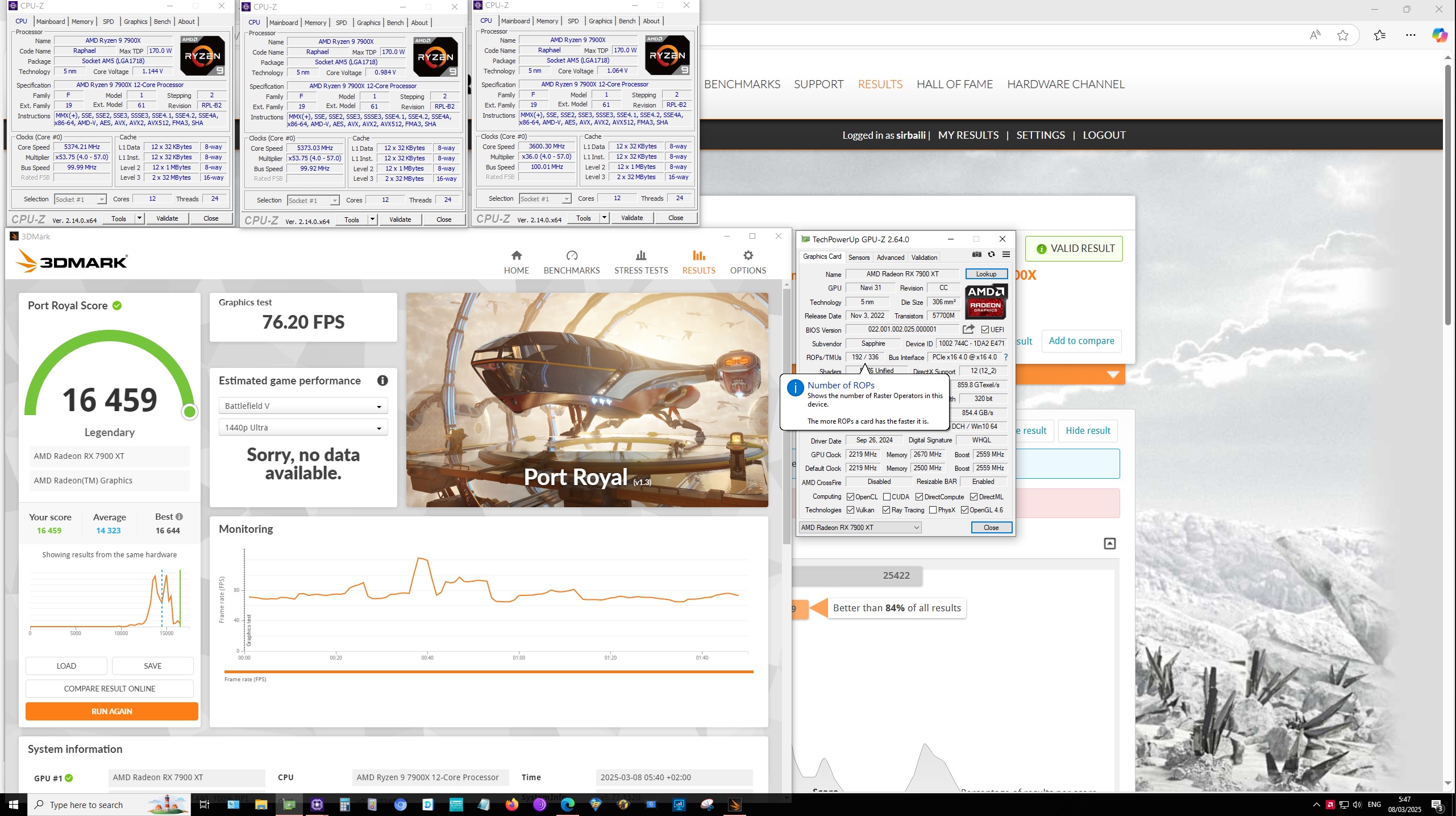Click the Port Royal thumbnail image
The height and width of the screenshot is (816, 1456).
(x=587, y=400)
